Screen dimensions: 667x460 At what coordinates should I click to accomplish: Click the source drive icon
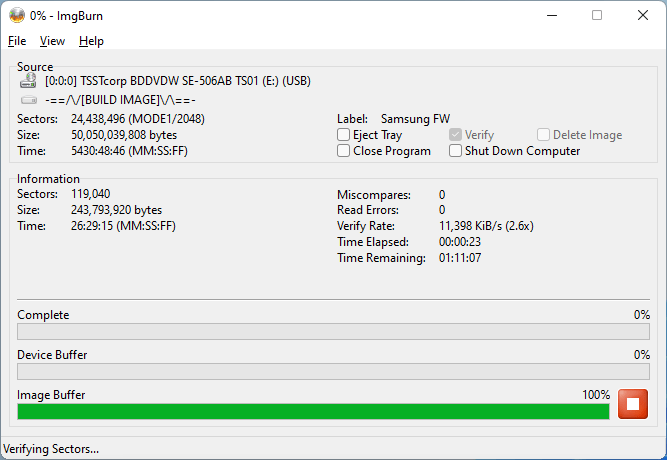coord(29,81)
